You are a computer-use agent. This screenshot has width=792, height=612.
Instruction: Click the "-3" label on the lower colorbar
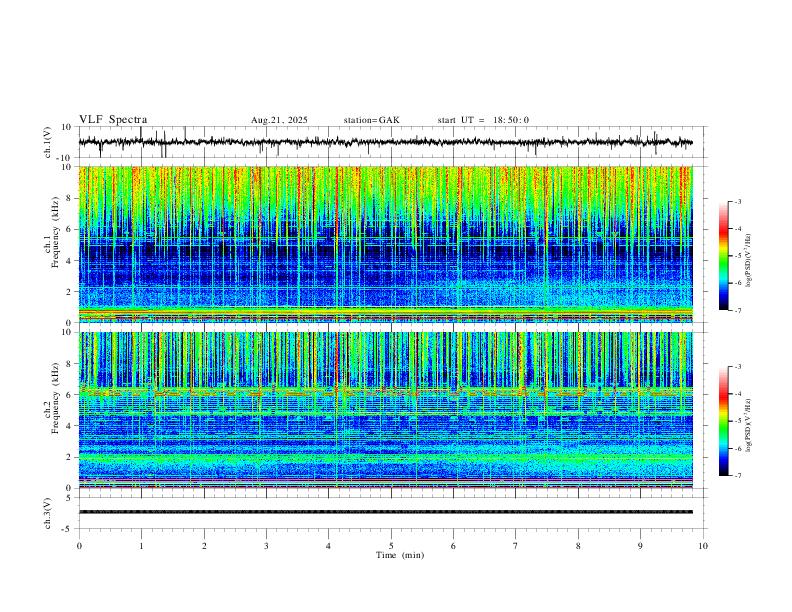tap(738, 367)
